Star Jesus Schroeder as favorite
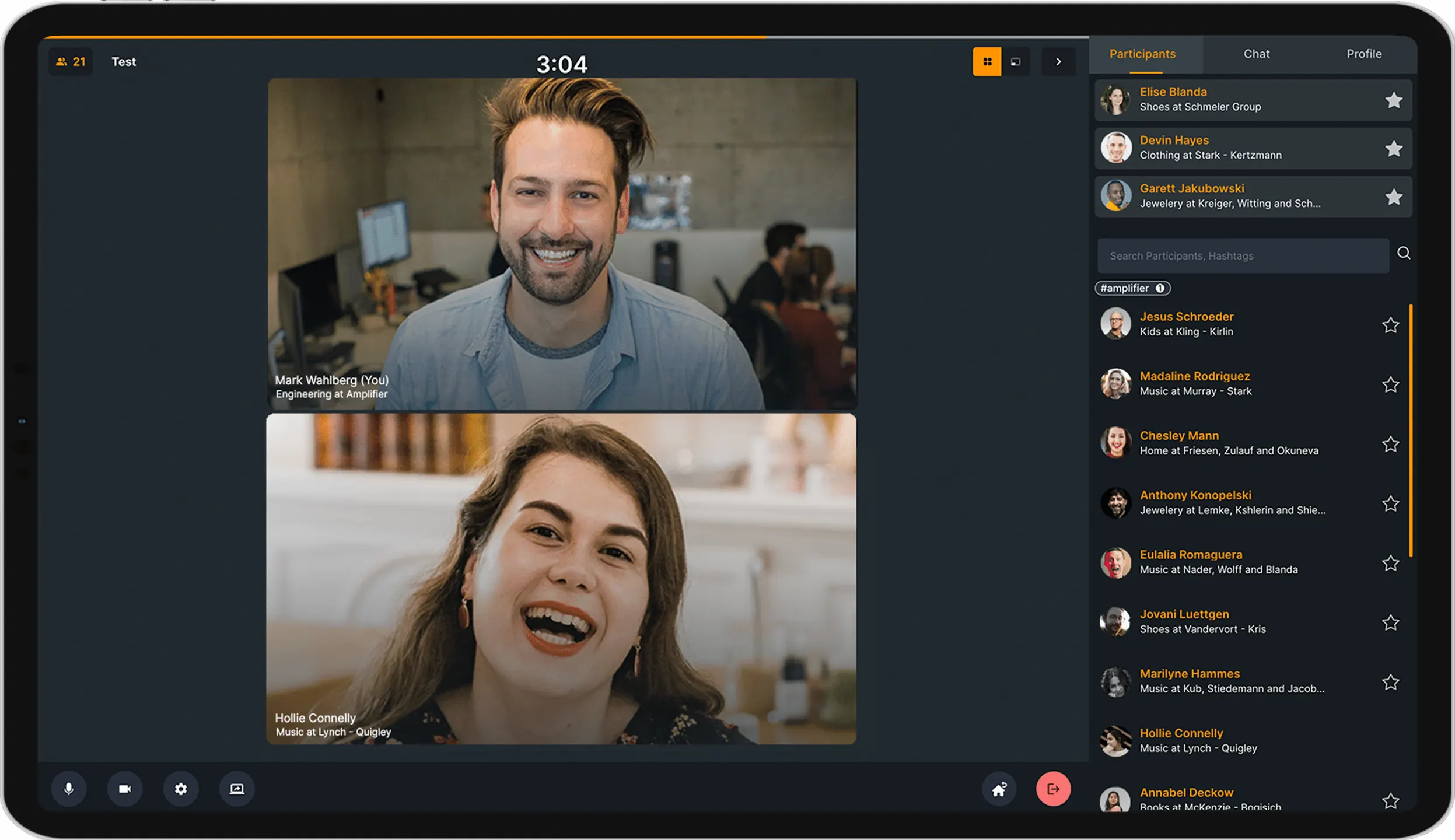1455x840 pixels. [x=1391, y=325]
